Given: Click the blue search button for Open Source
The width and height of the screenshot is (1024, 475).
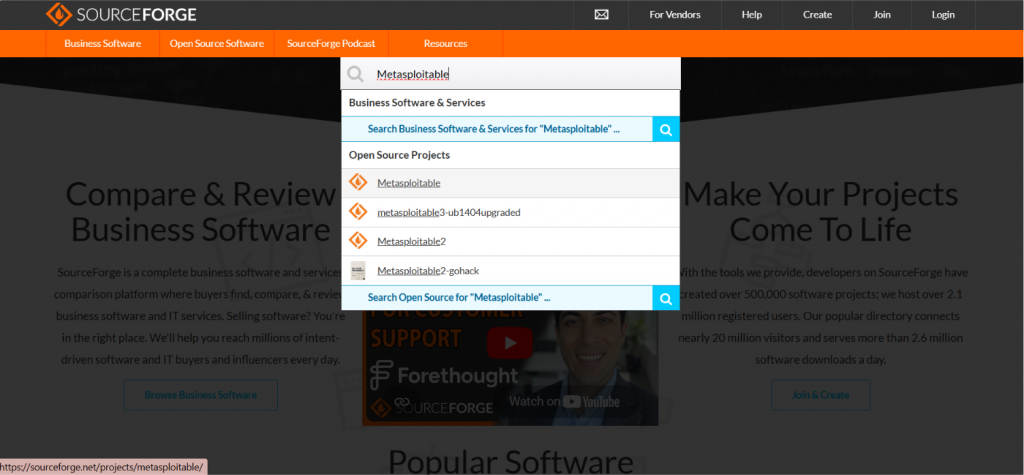Looking at the screenshot, I should click(665, 298).
